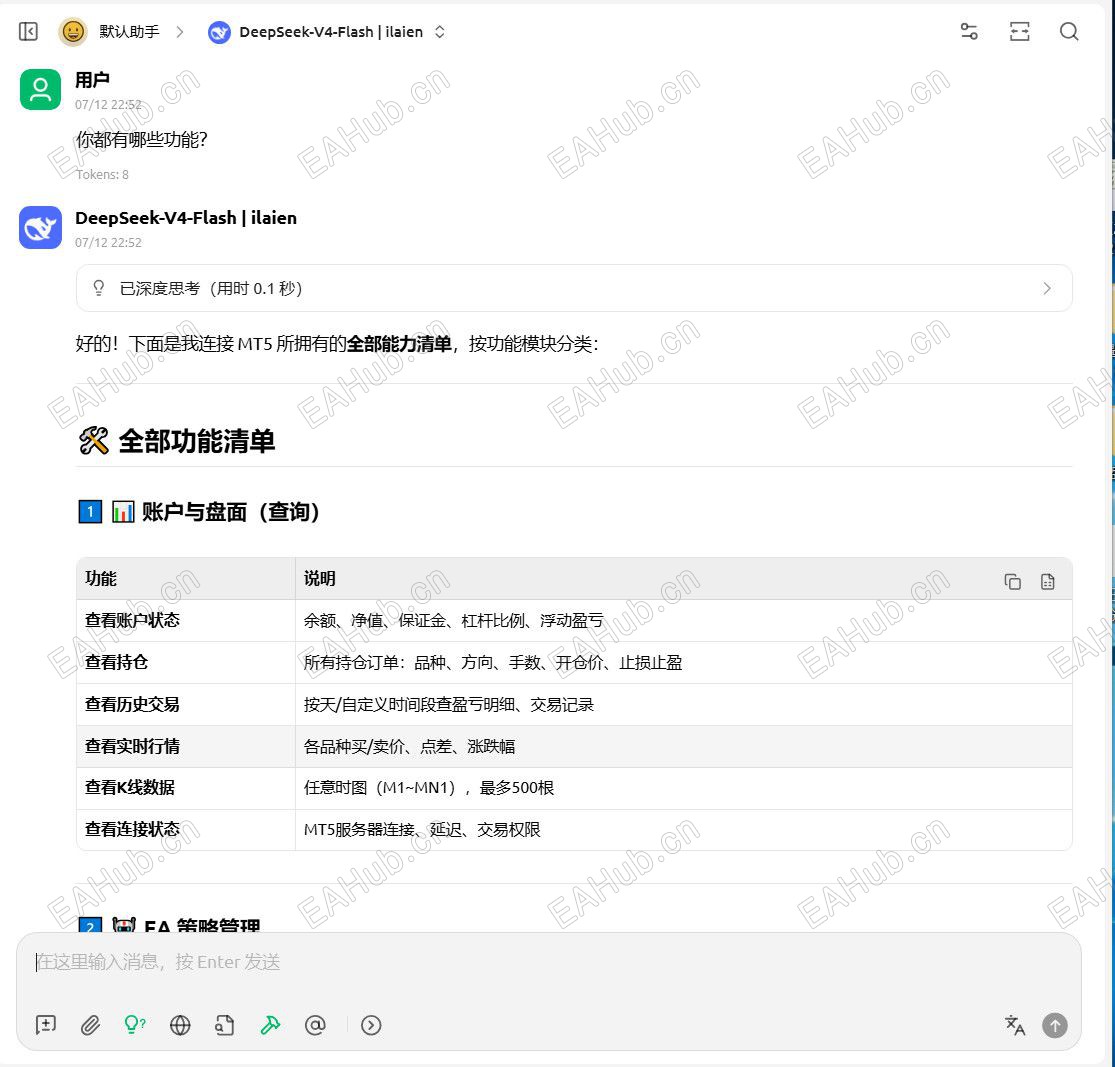Select the 默认助手 assistant label
This screenshot has width=1115, height=1067.
click(x=129, y=31)
